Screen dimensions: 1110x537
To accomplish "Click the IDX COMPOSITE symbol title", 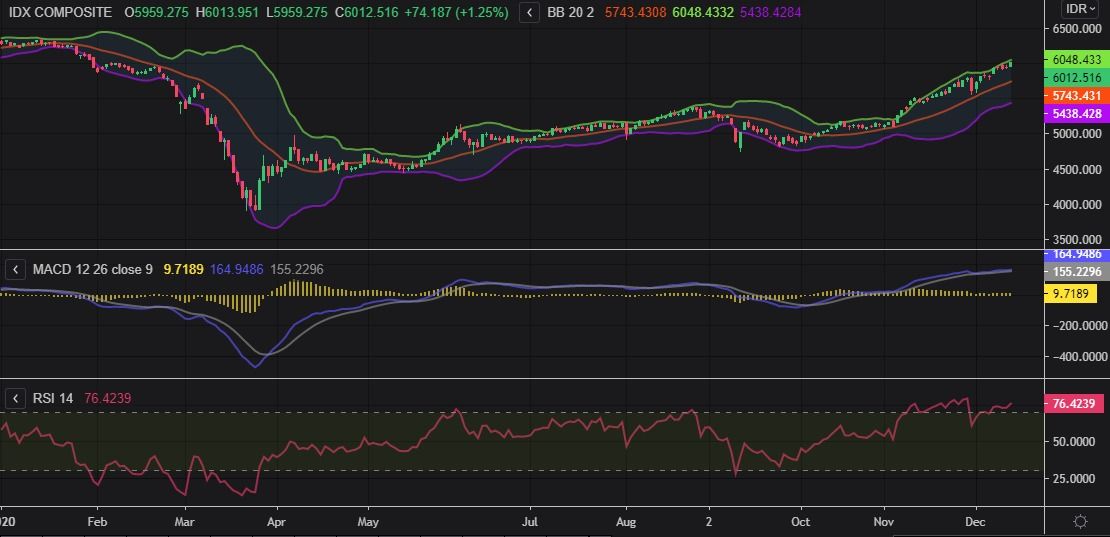I will click(x=58, y=13).
